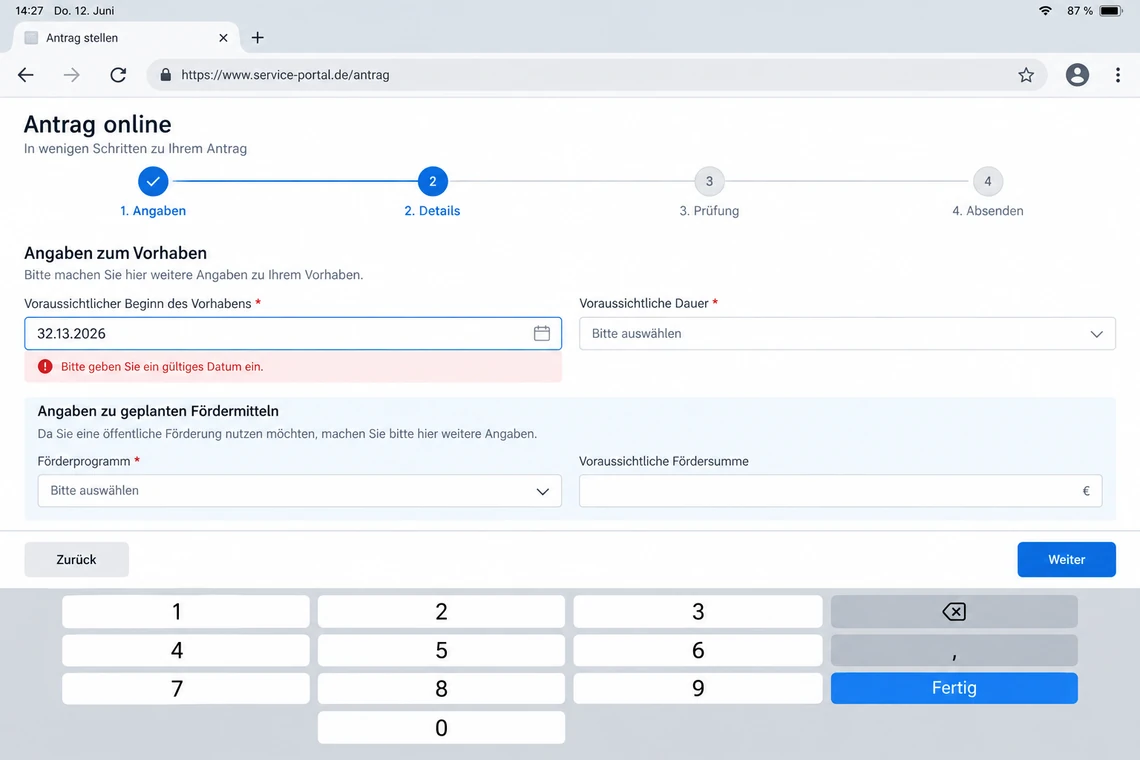Image resolution: width=1140 pixels, height=760 pixels.
Task: Open the 'Voraussichtliche Dauer' dropdown
Action: tap(847, 334)
